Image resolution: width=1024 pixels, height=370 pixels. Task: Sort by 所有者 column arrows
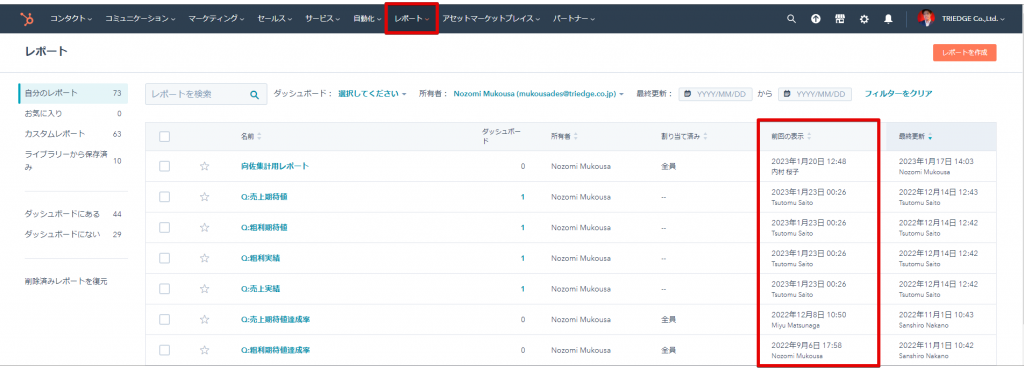coord(575,137)
